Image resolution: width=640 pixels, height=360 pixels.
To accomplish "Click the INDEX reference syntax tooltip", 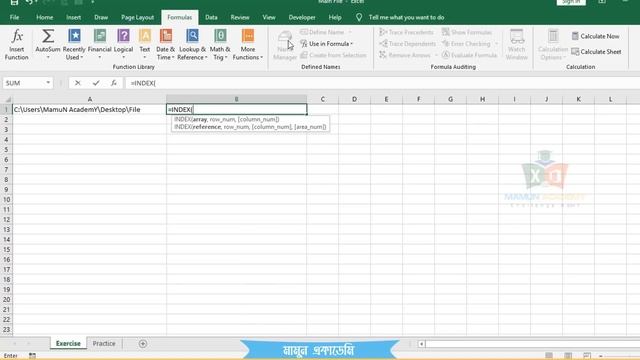I will pyautogui.click(x=250, y=127).
